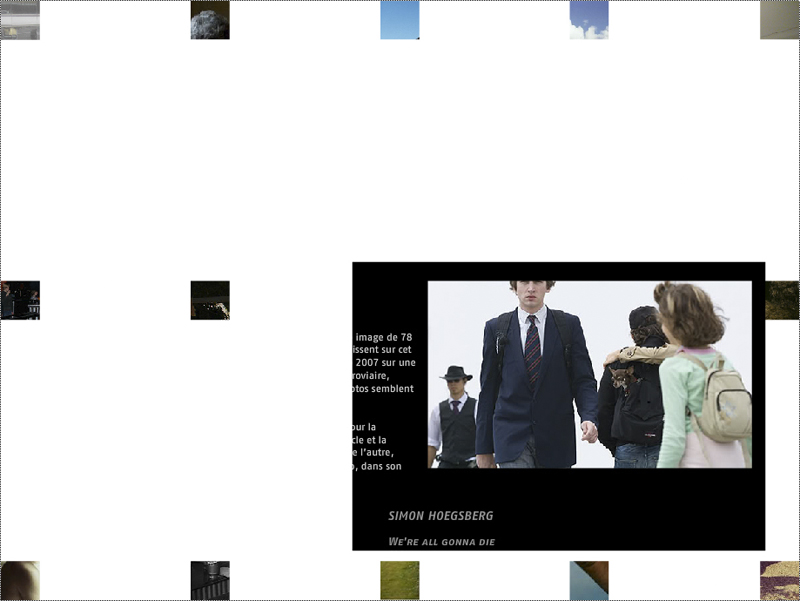Click the text line ", dans son"
Image resolution: width=800 pixels, height=601 pixels.
pyautogui.click(x=377, y=466)
